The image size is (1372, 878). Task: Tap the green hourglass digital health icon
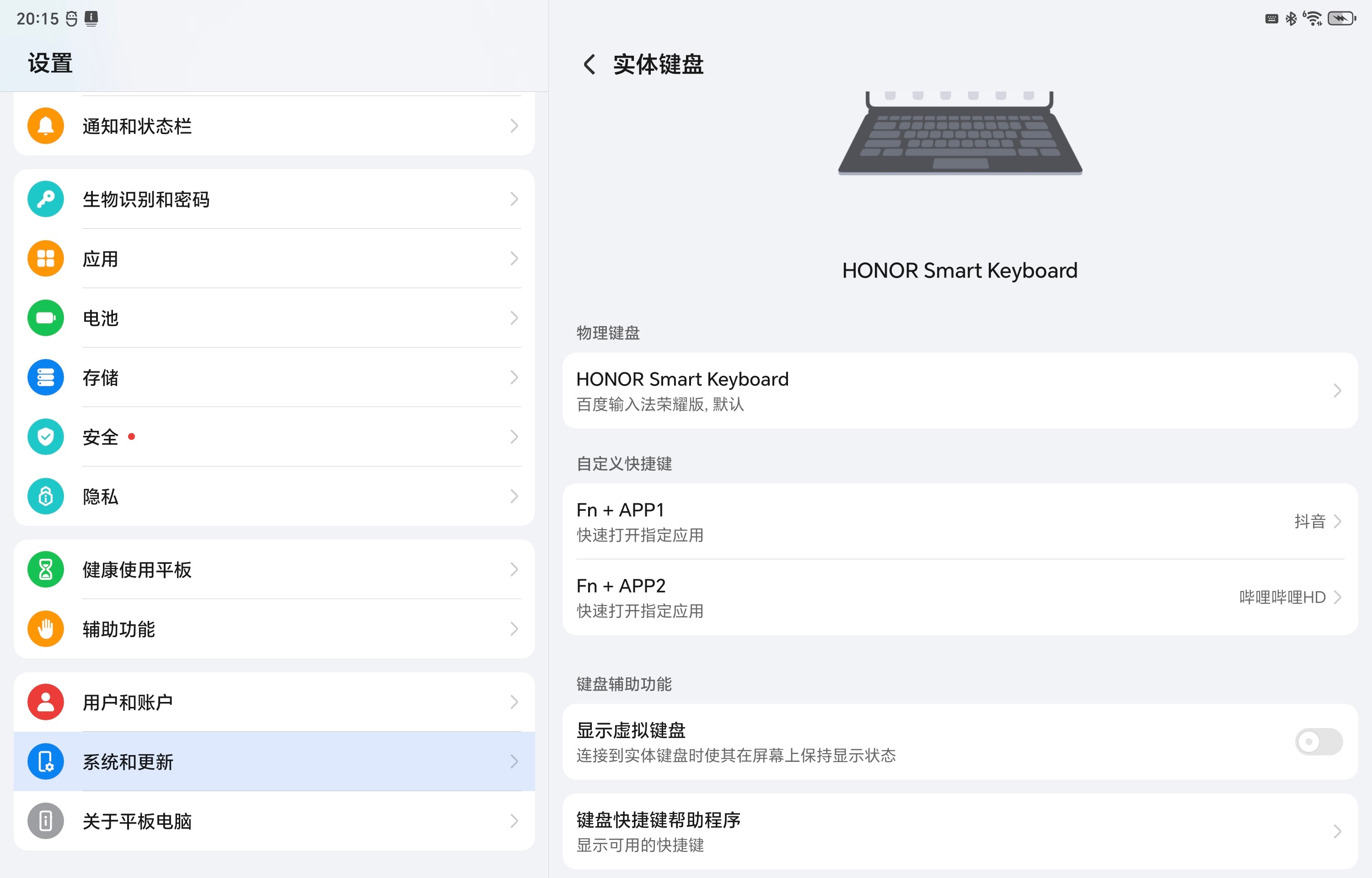pos(46,569)
